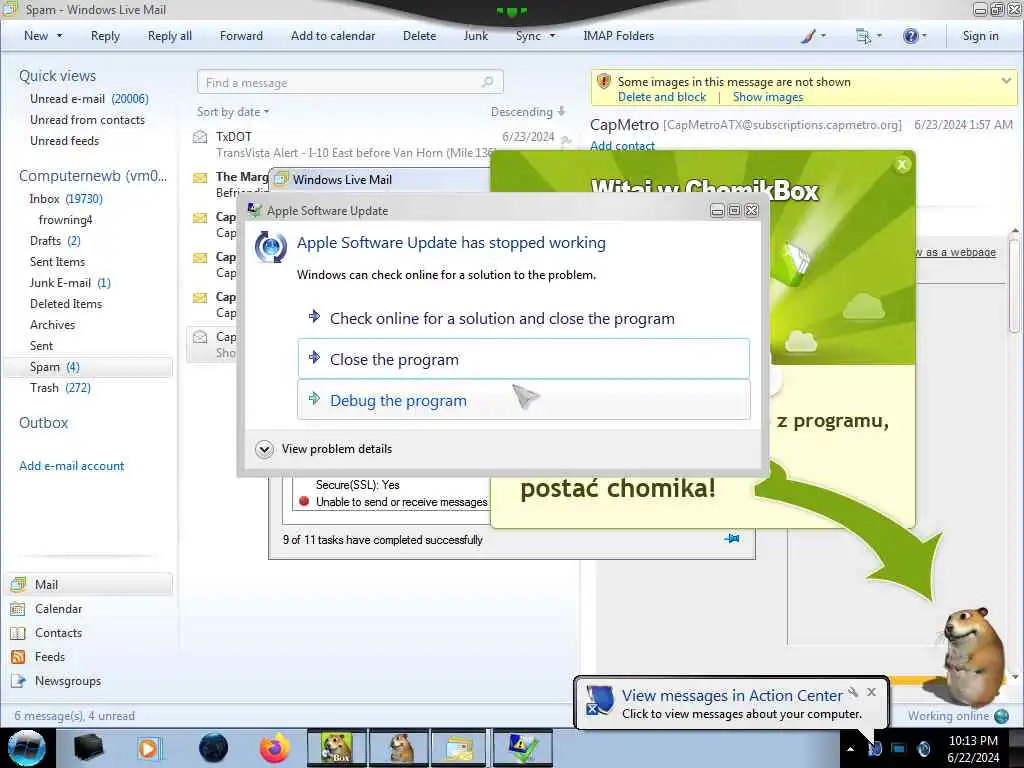Show hidden system tray icons
This screenshot has width=1024, height=768.
(850, 748)
